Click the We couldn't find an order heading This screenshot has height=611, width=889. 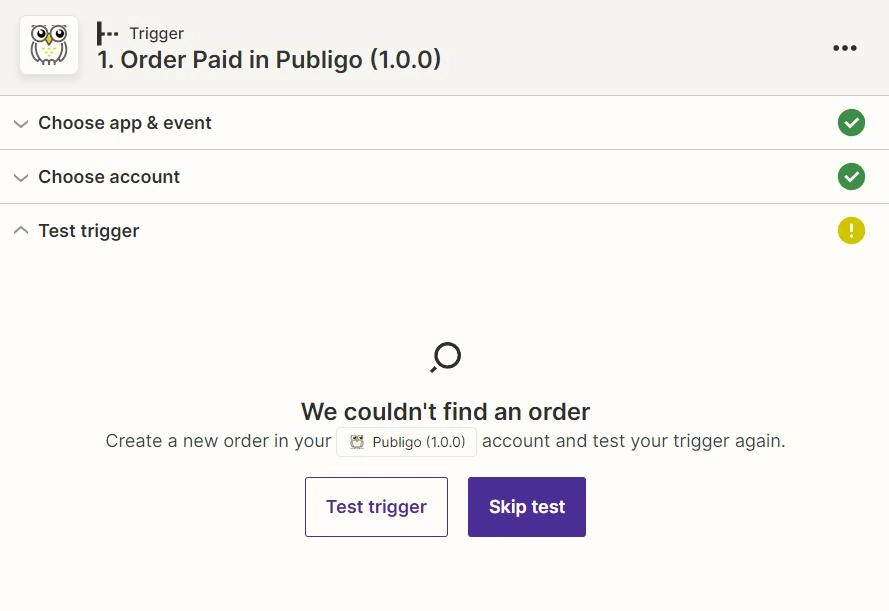(x=446, y=412)
